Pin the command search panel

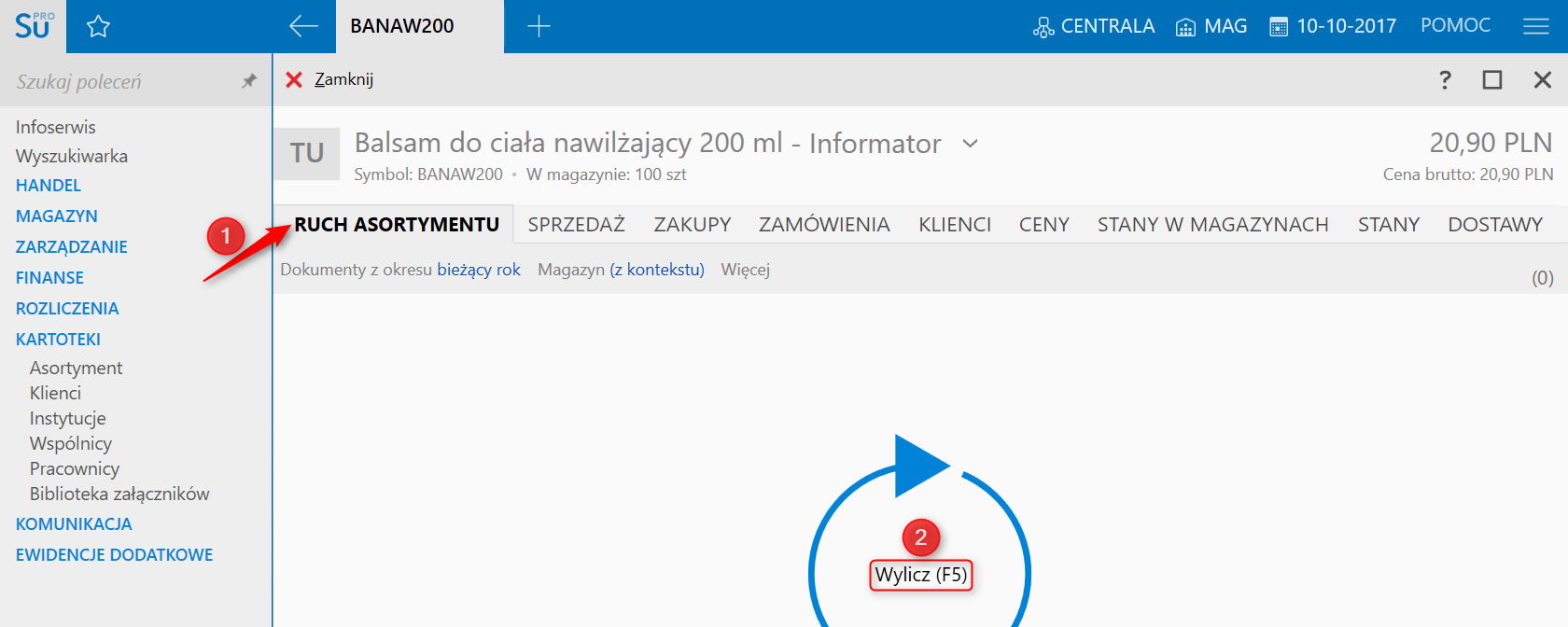249,81
